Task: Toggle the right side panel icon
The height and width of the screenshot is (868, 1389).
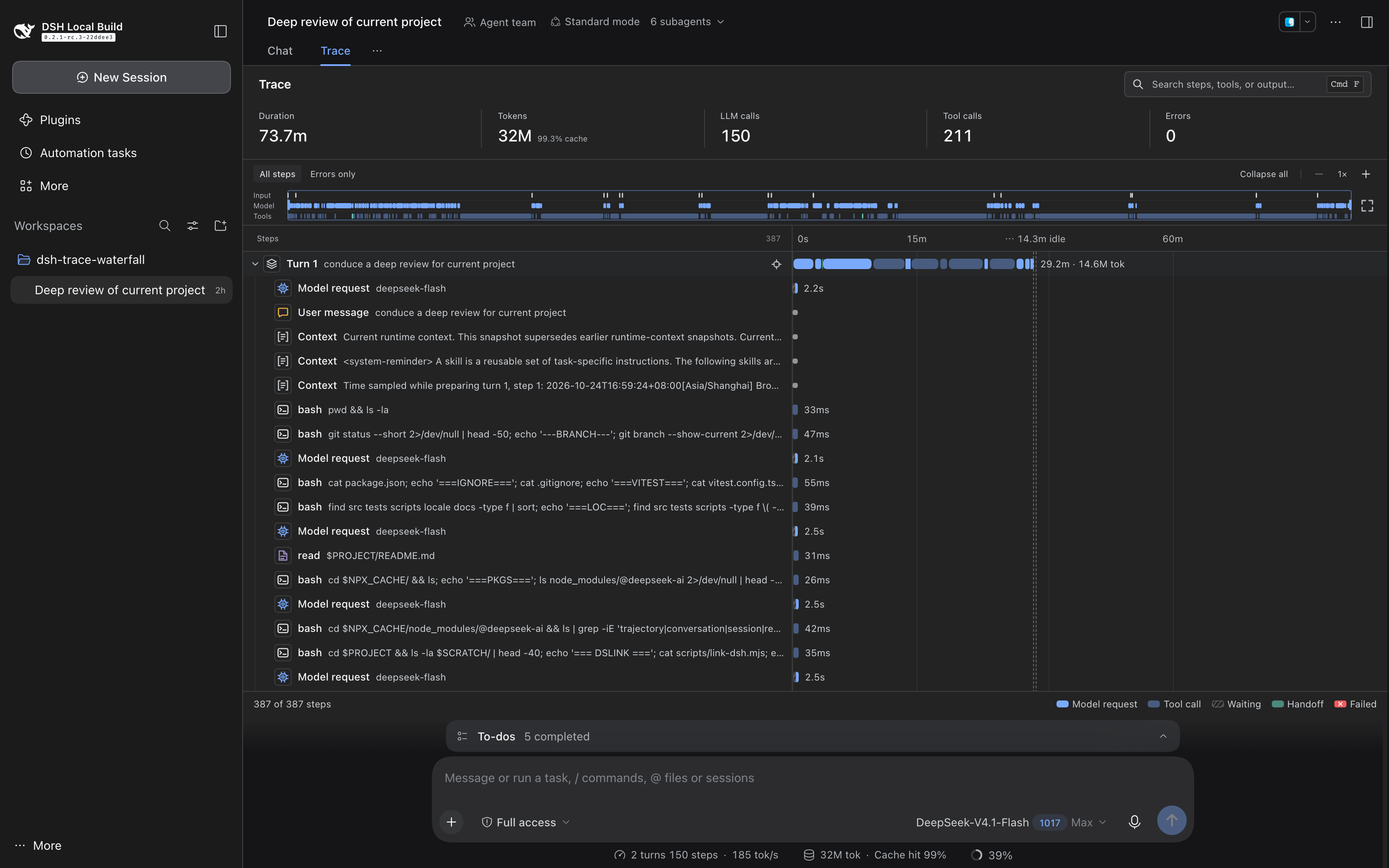Action: 1366,22
